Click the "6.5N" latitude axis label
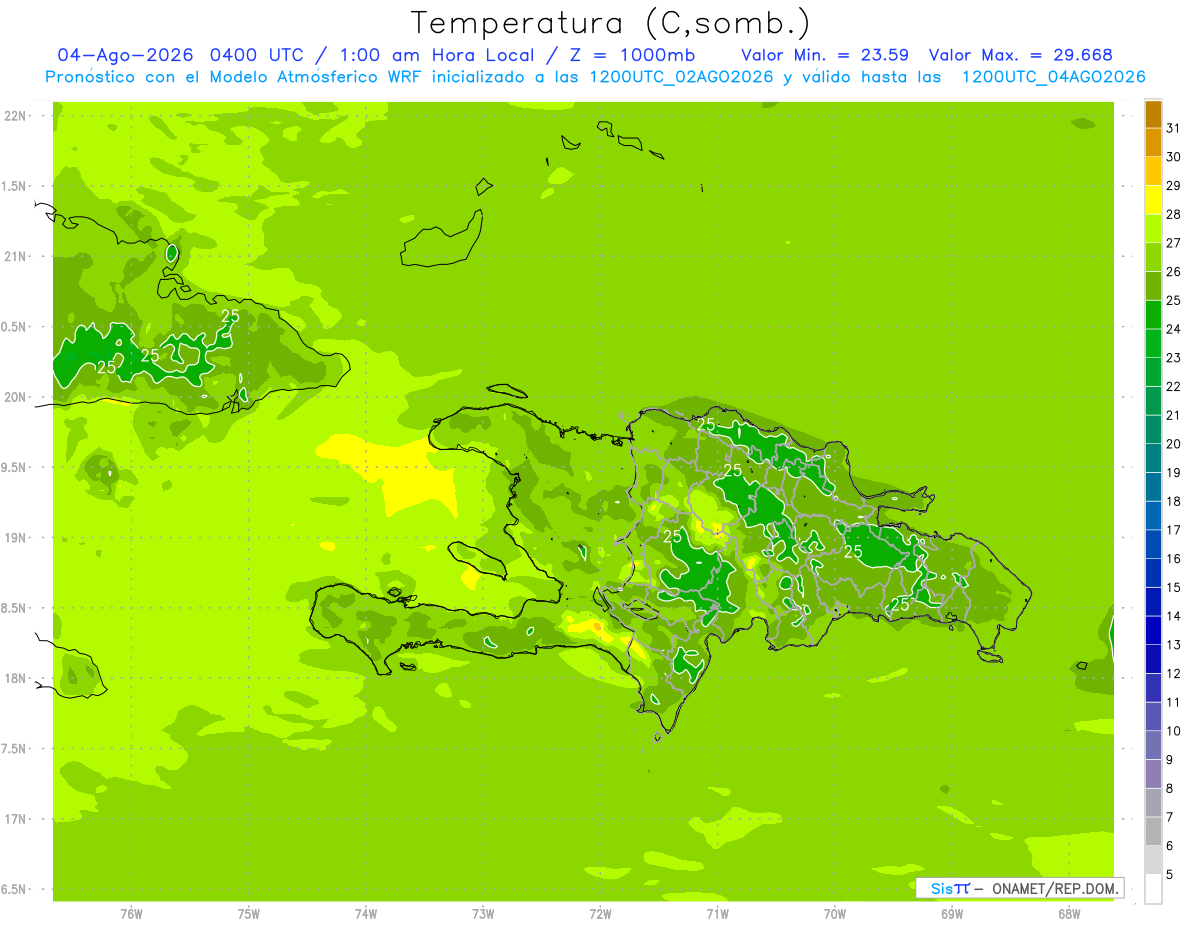 pos(15,890)
